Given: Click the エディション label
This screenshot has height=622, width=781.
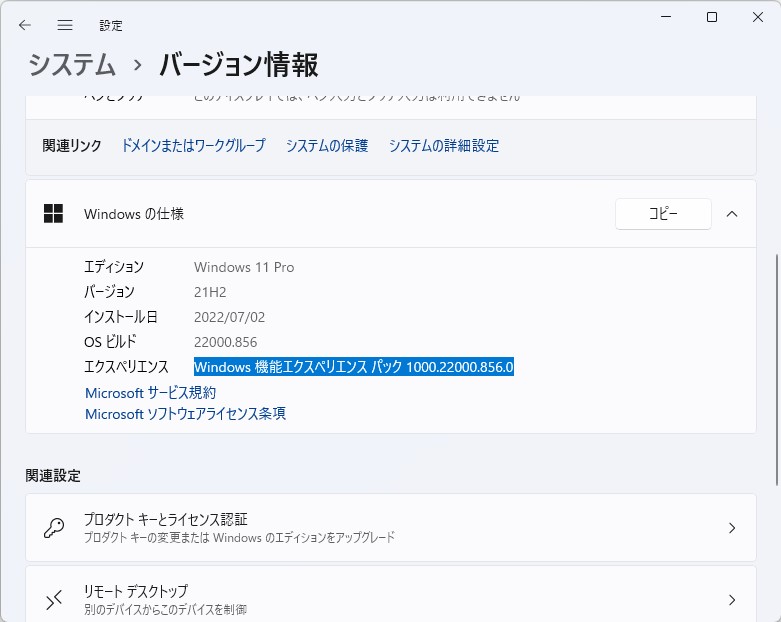Looking at the screenshot, I should pyautogui.click(x=114, y=267).
